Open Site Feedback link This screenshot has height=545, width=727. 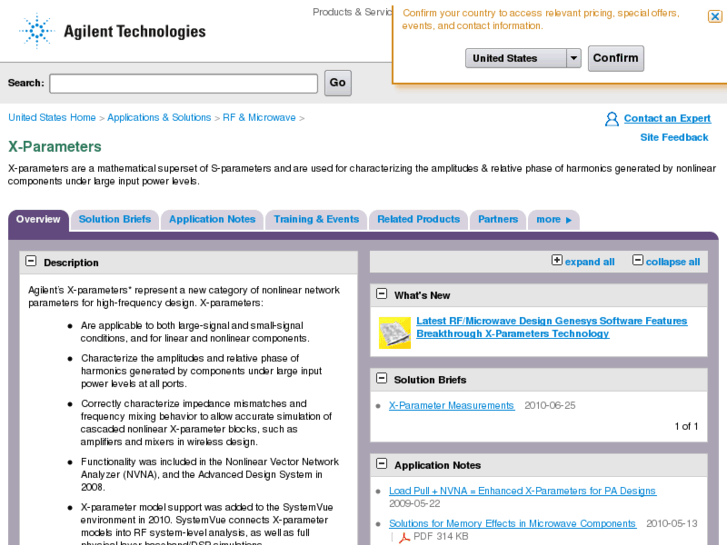tap(674, 137)
